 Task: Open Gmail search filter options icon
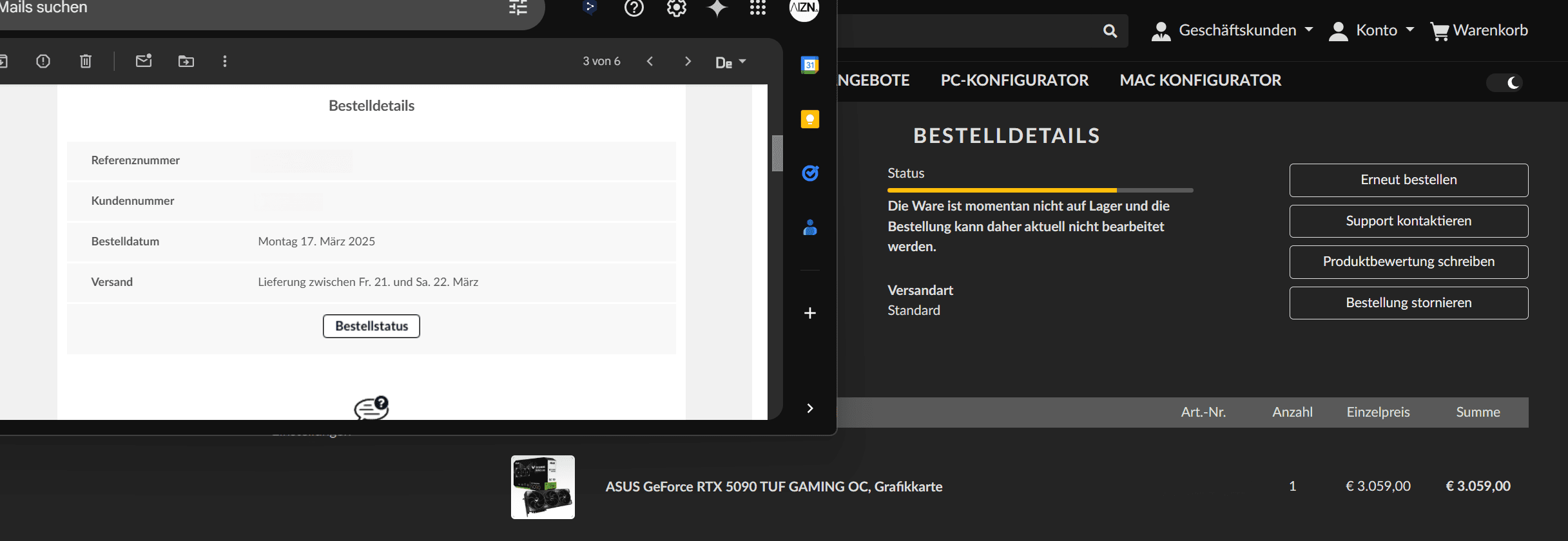(518, 7)
